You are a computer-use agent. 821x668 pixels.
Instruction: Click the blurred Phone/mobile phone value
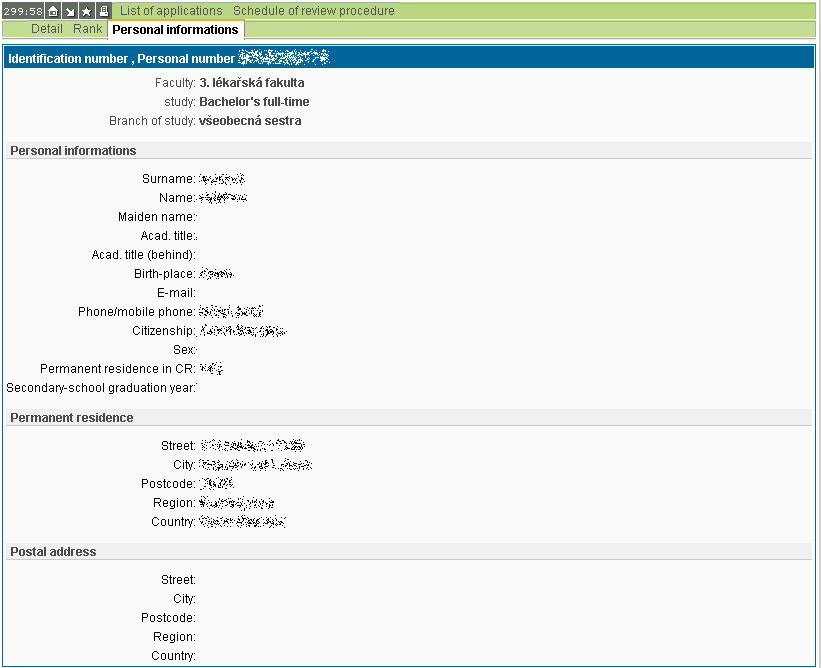pyautogui.click(x=231, y=312)
